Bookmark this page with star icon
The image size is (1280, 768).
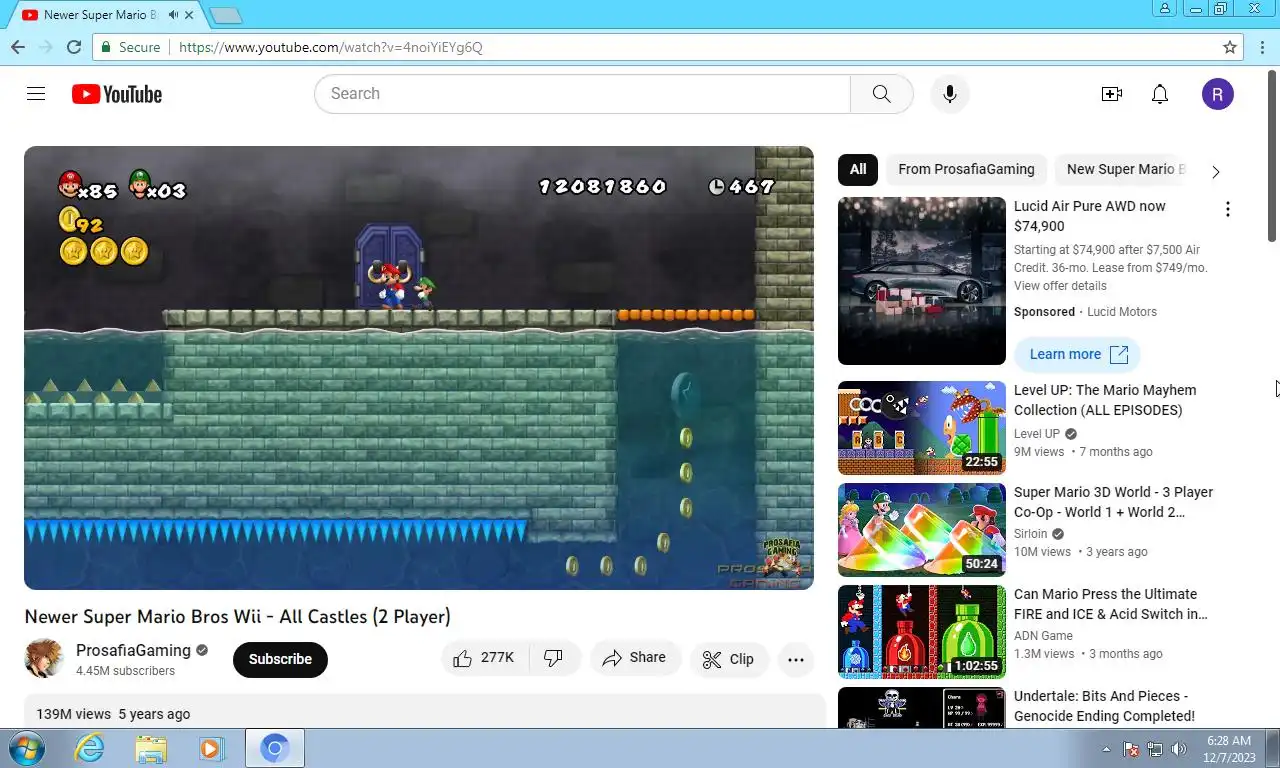tap(1230, 47)
